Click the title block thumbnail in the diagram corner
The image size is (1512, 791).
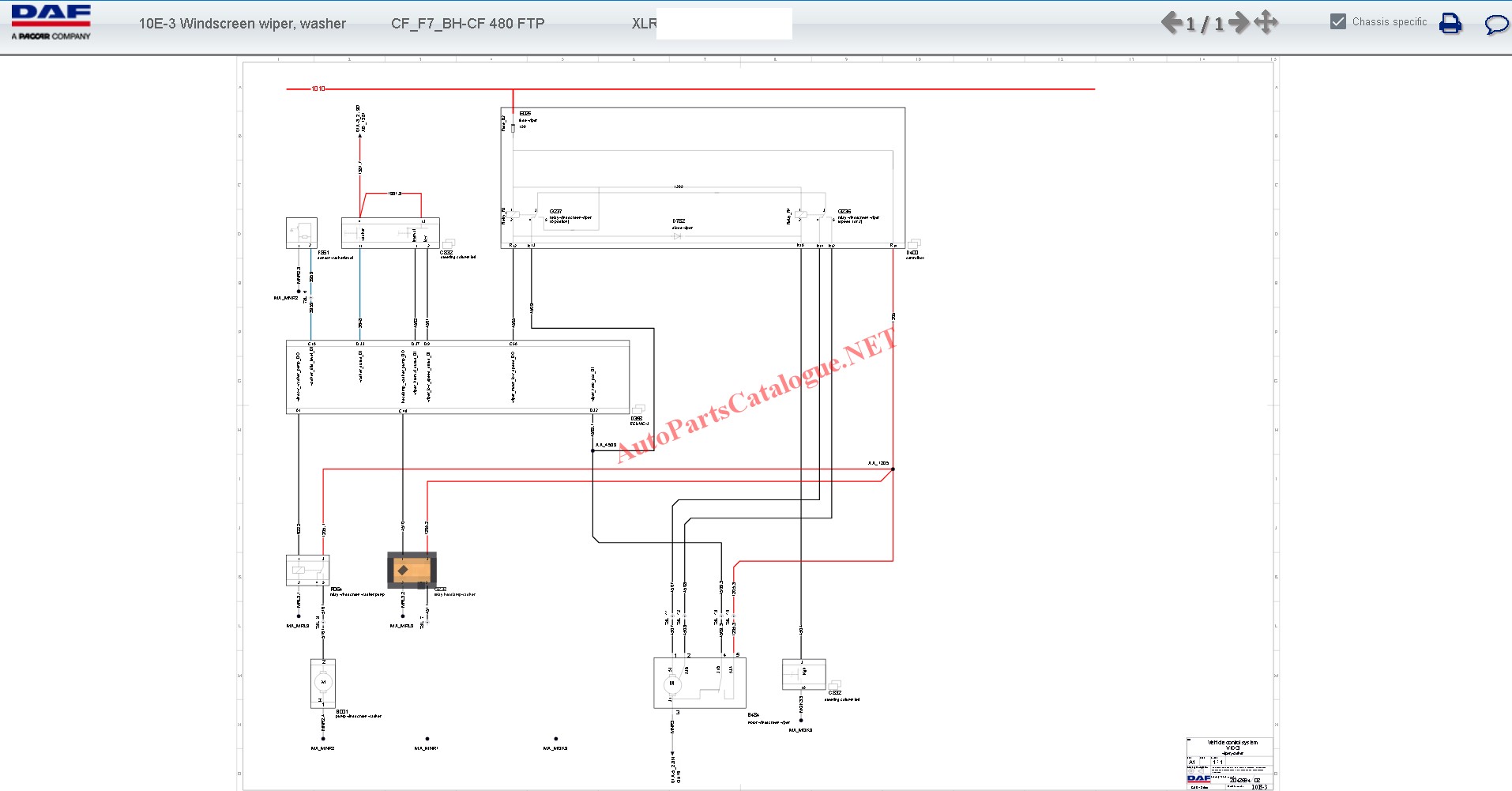[x=1228, y=763]
